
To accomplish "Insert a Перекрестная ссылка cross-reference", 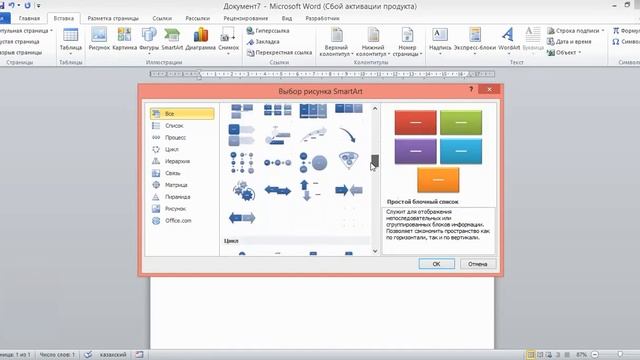I will (280, 53).
